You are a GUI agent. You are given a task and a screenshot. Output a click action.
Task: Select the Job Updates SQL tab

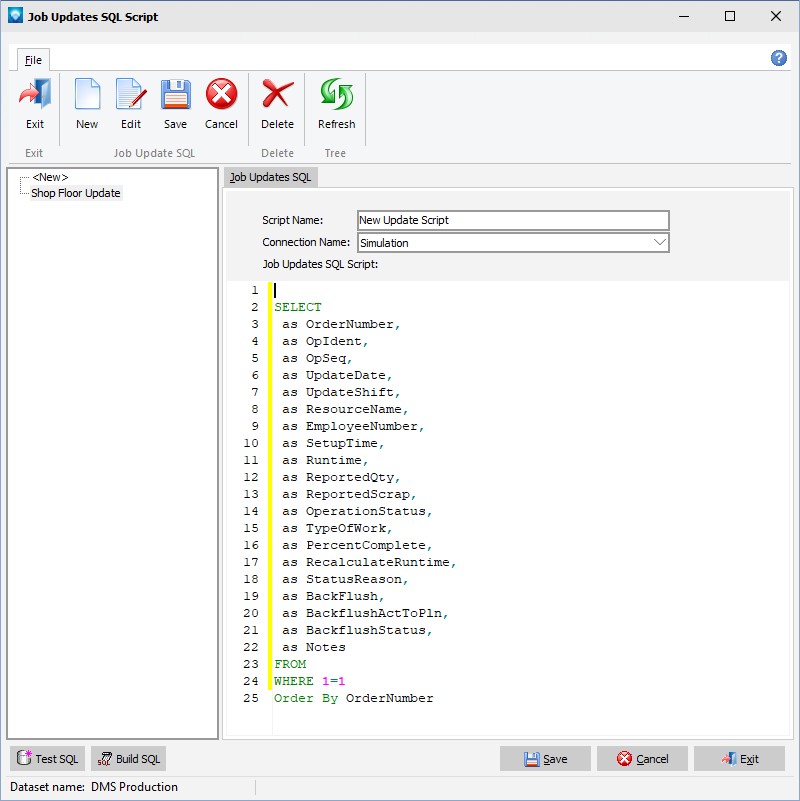(270, 177)
